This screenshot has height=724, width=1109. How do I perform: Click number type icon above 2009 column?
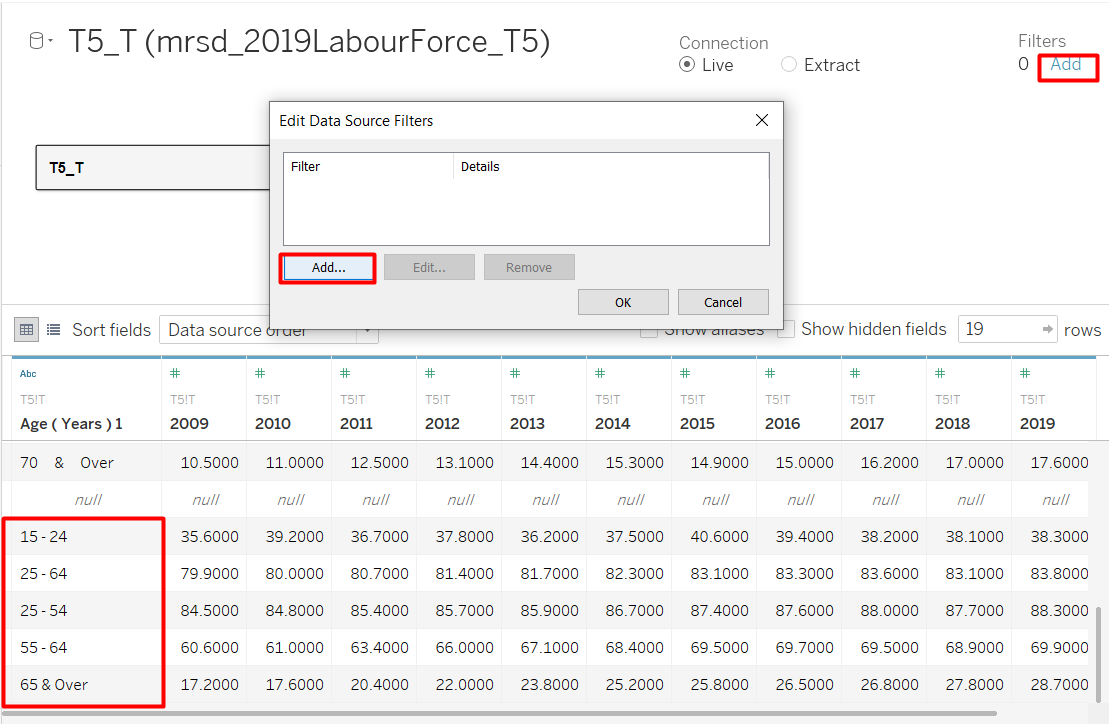175,374
